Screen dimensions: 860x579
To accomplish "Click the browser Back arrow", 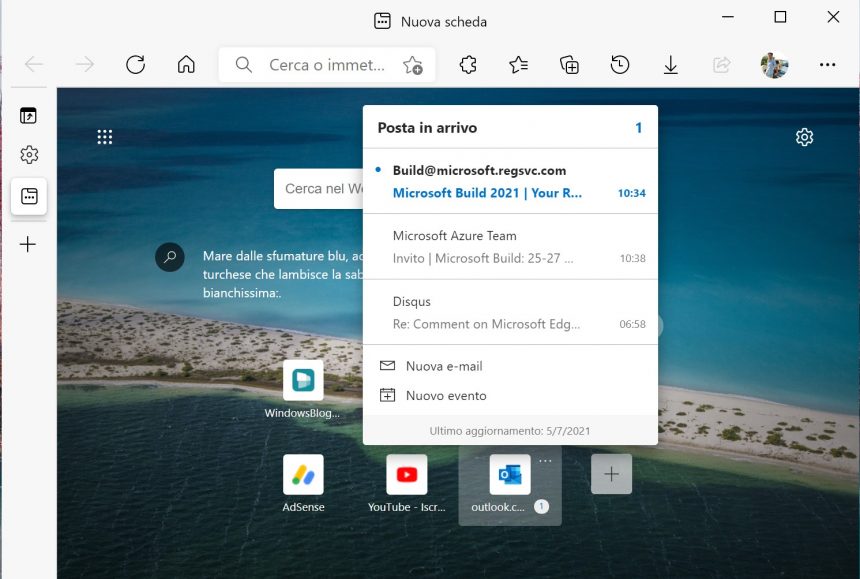I will (x=34, y=65).
